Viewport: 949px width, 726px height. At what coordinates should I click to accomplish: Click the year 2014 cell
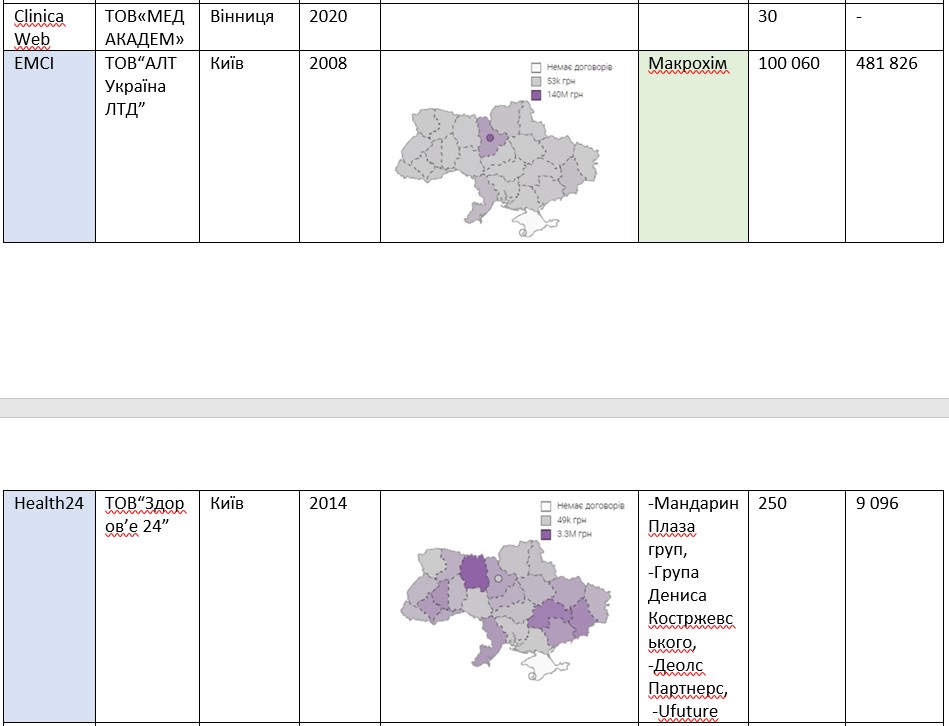point(328,504)
